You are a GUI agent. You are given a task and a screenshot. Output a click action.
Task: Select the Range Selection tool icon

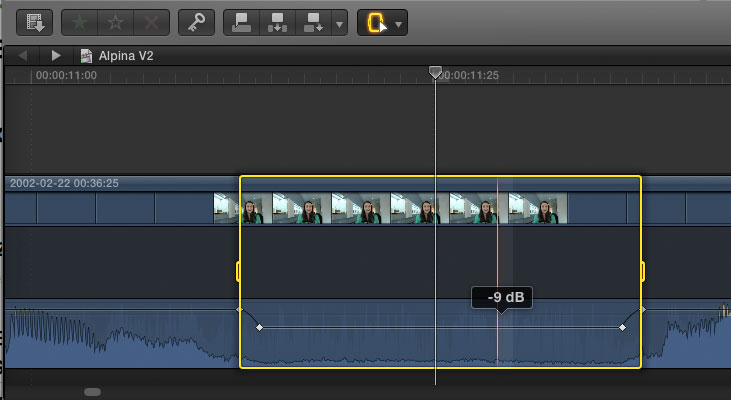[376, 22]
